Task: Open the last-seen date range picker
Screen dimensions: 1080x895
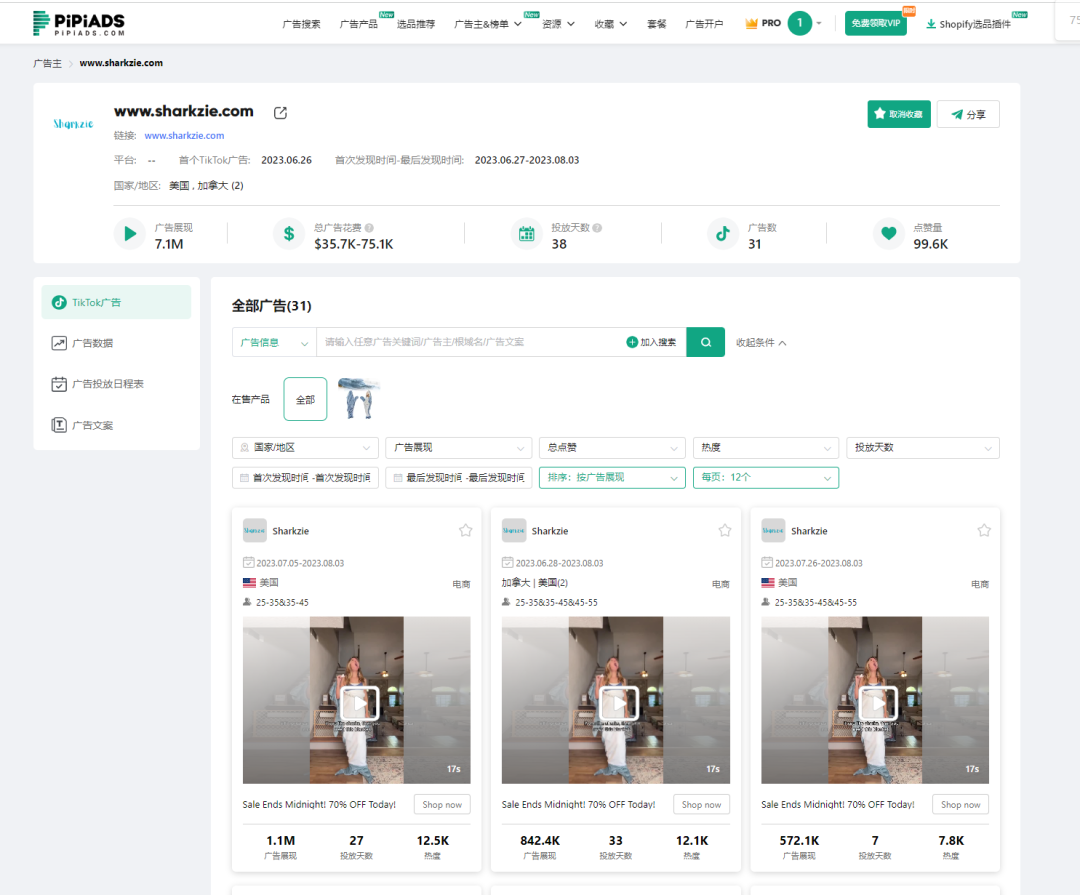Action: [459, 477]
